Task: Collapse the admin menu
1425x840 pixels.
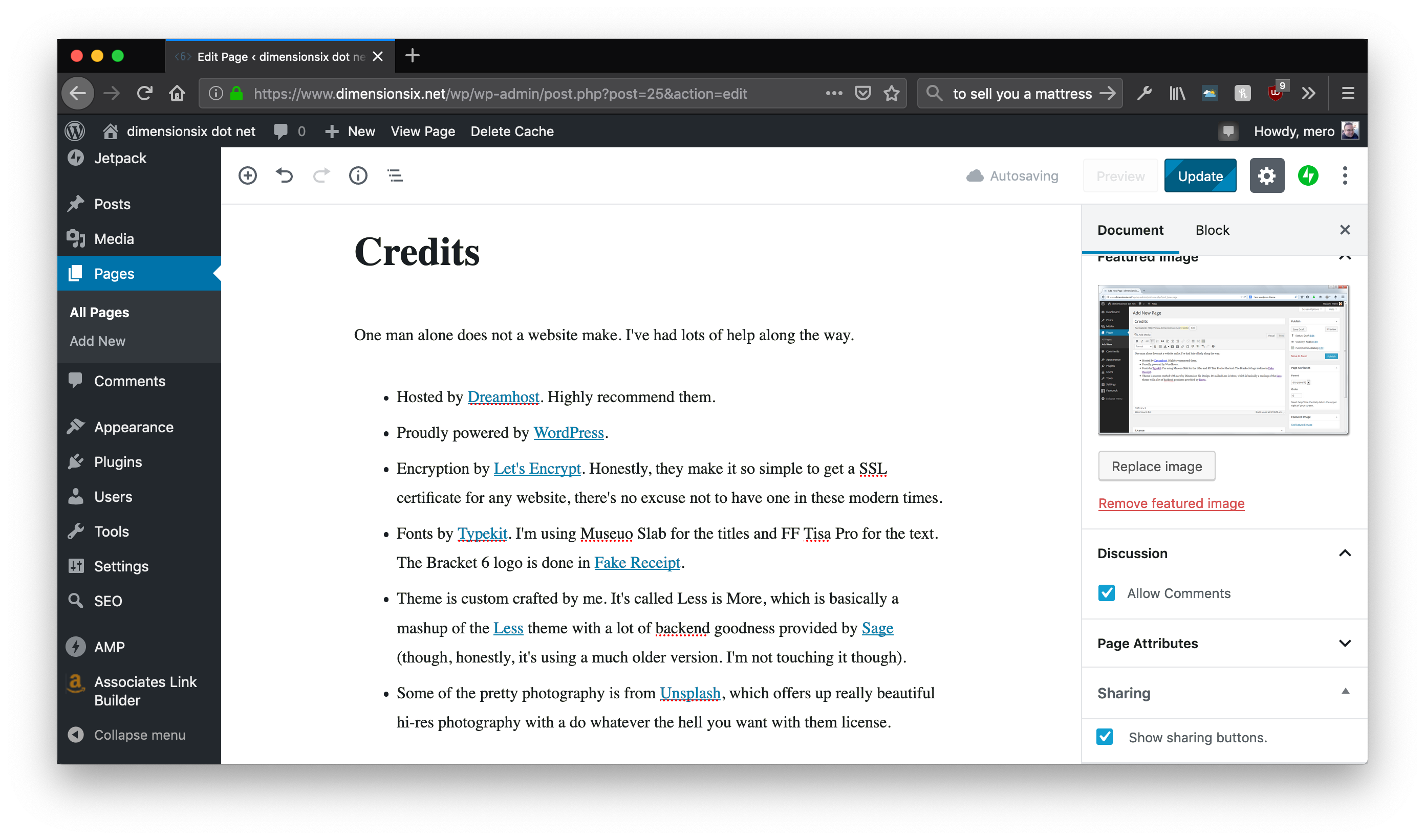Action: [126, 735]
